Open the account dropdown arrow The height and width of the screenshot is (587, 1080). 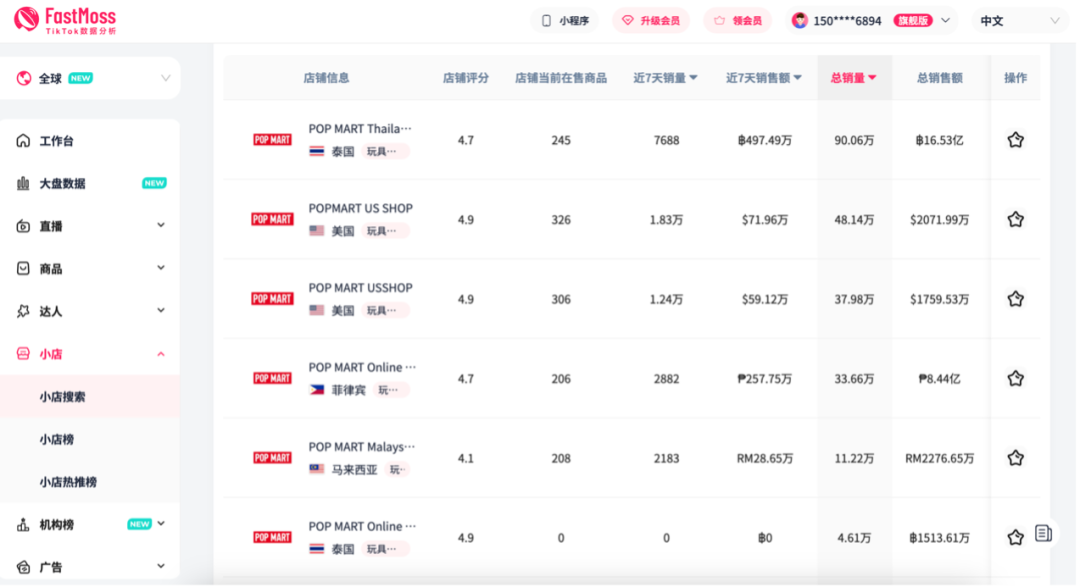[946, 21]
